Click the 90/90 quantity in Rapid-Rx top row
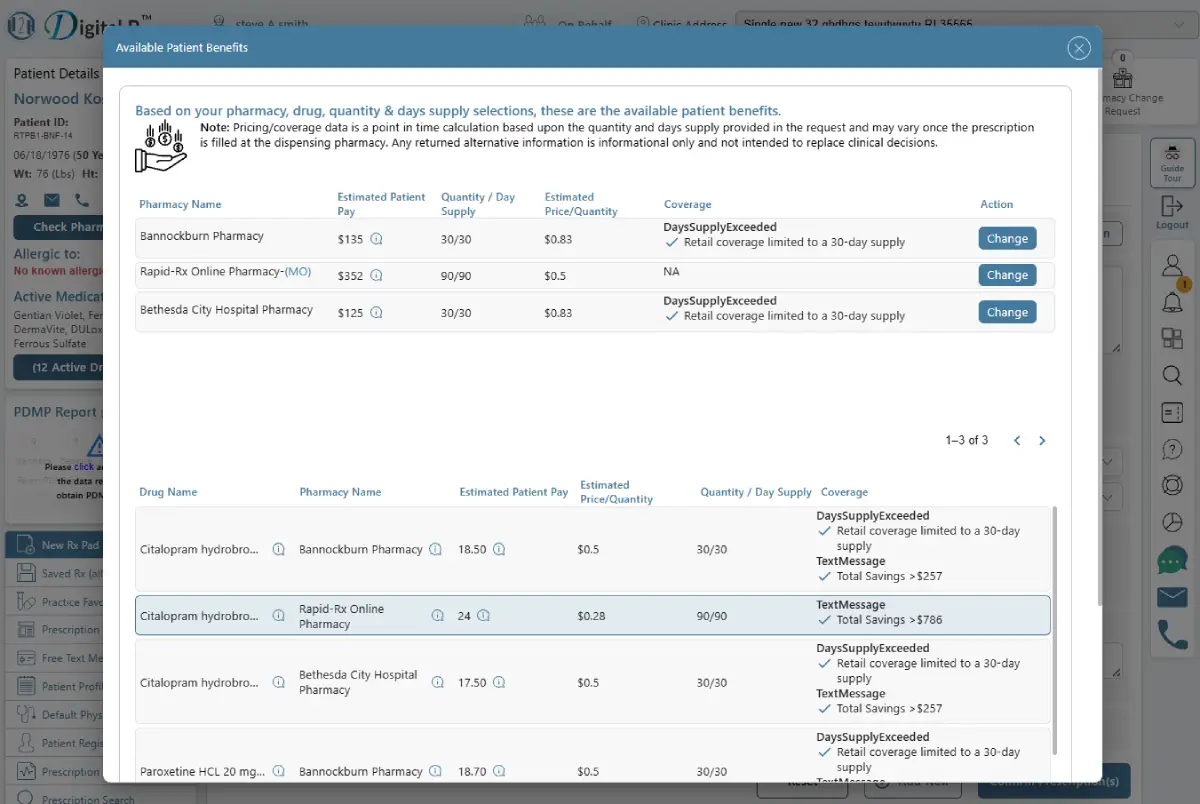The image size is (1200, 804). [x=456, y=276]
